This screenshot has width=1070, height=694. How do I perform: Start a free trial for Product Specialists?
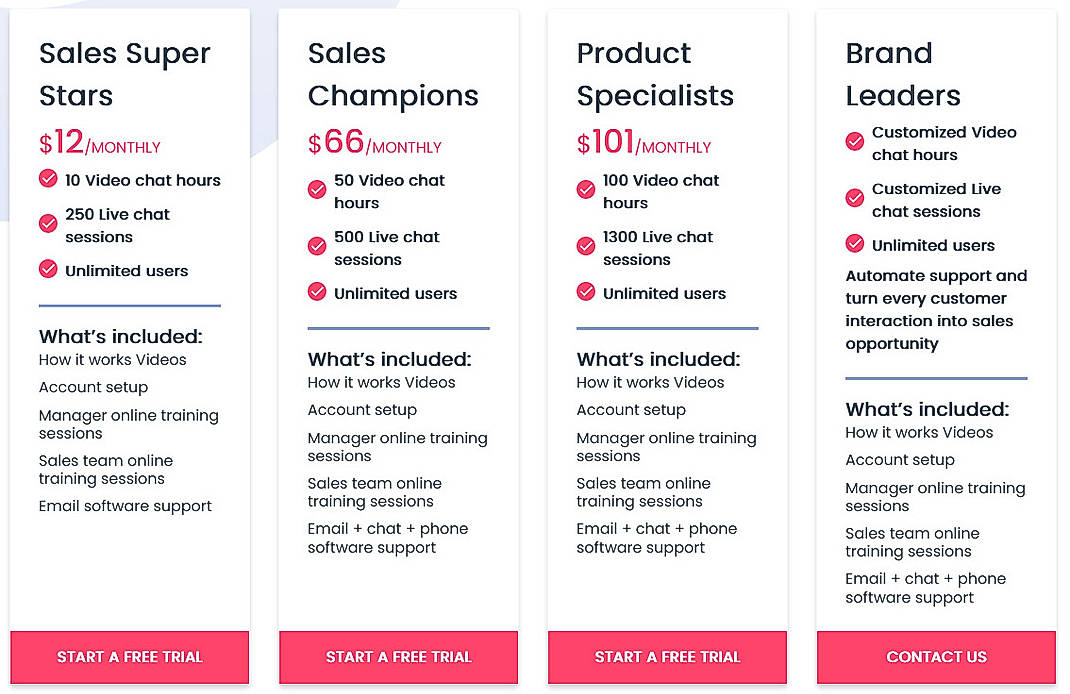[x=667, y=657]
